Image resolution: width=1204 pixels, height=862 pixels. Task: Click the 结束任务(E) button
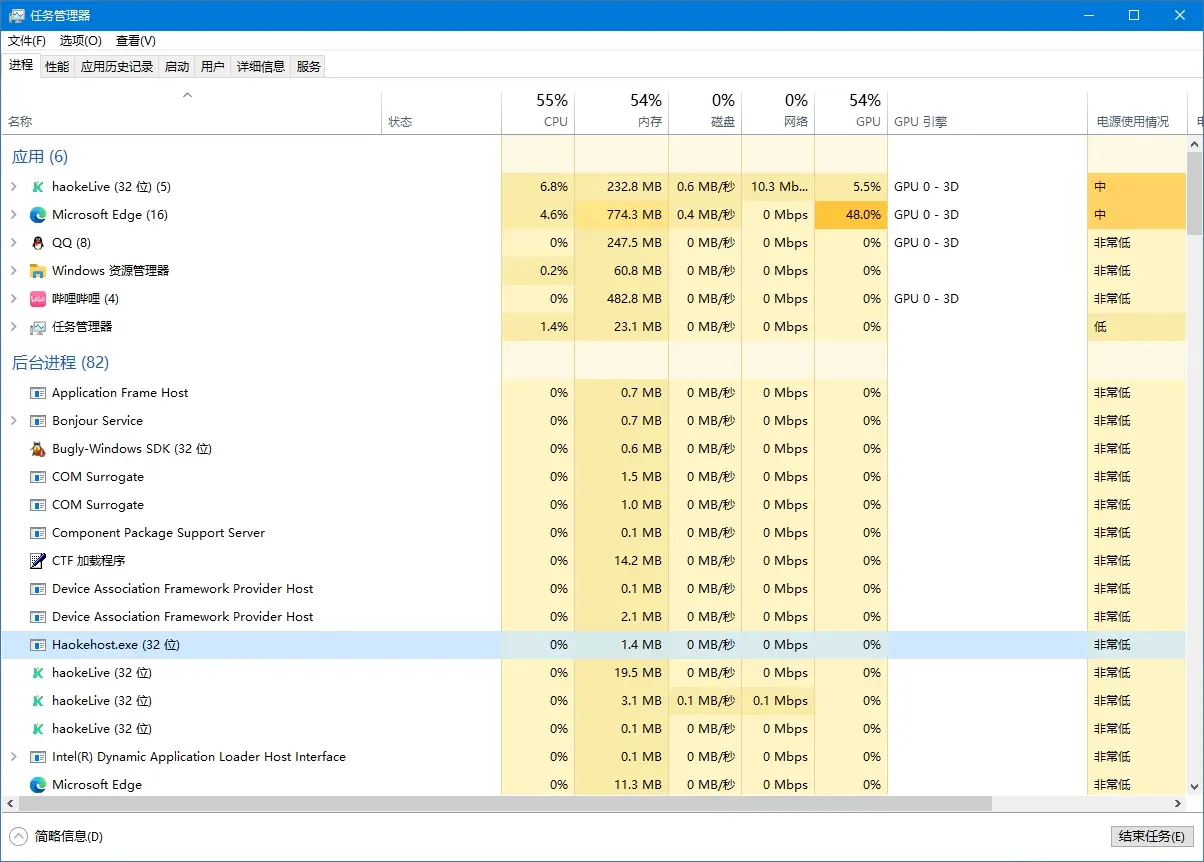(x=1152, y=836)
